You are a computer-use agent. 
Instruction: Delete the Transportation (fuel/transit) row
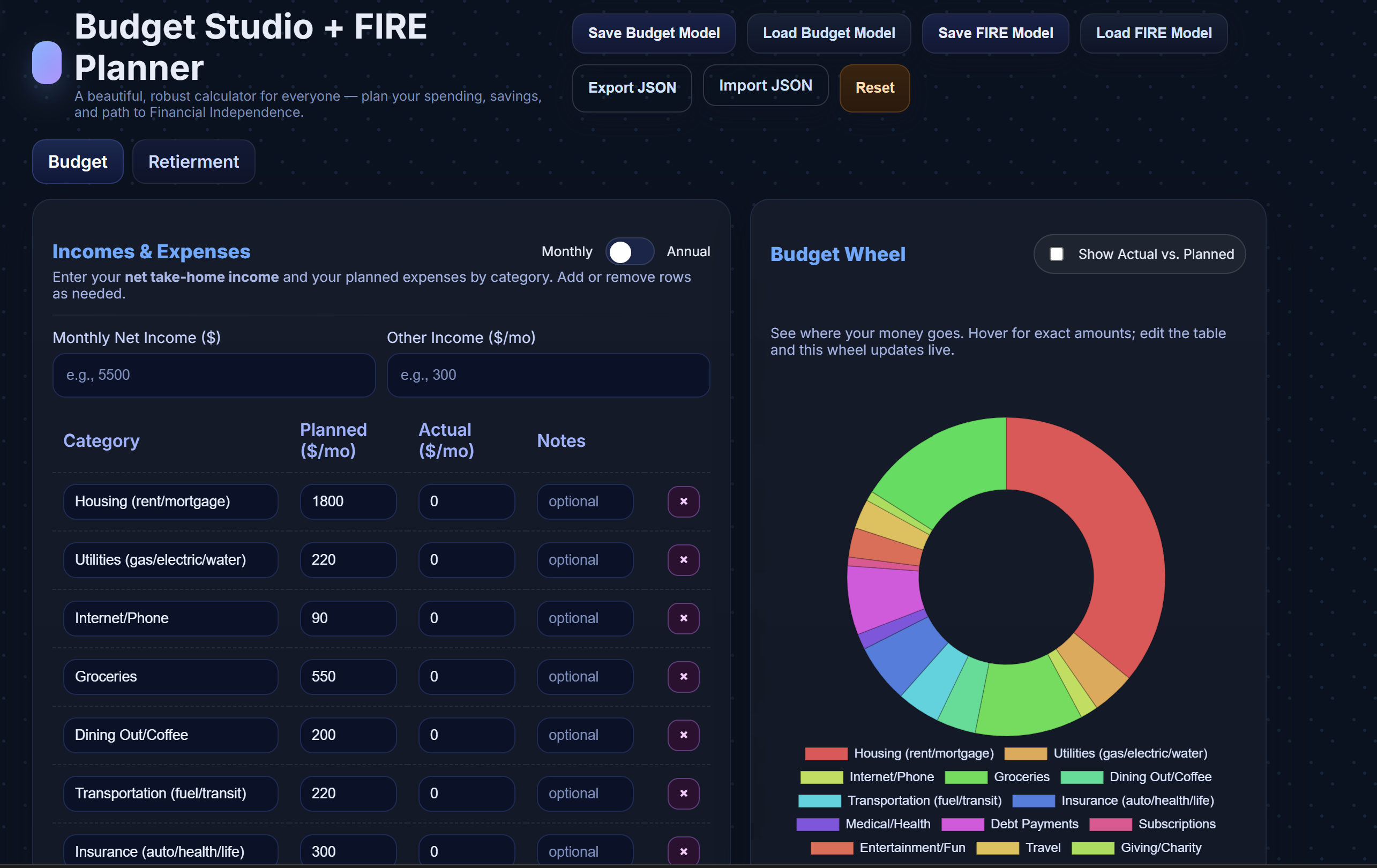683,793
